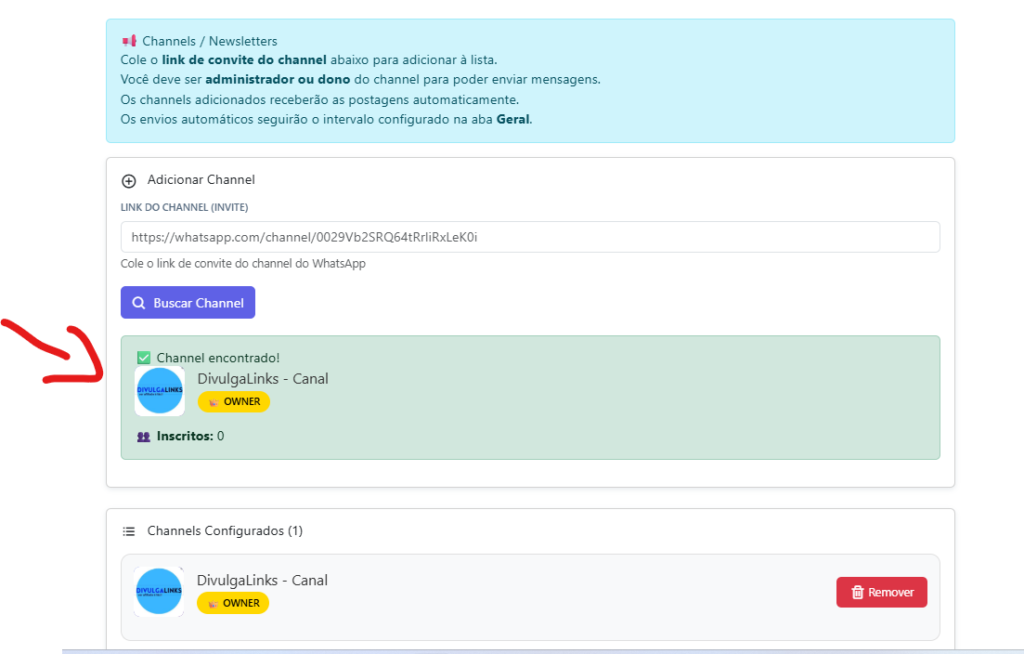
Task: Click DivulgaLinks - Canal name in configured list
Action: (262, 581)
